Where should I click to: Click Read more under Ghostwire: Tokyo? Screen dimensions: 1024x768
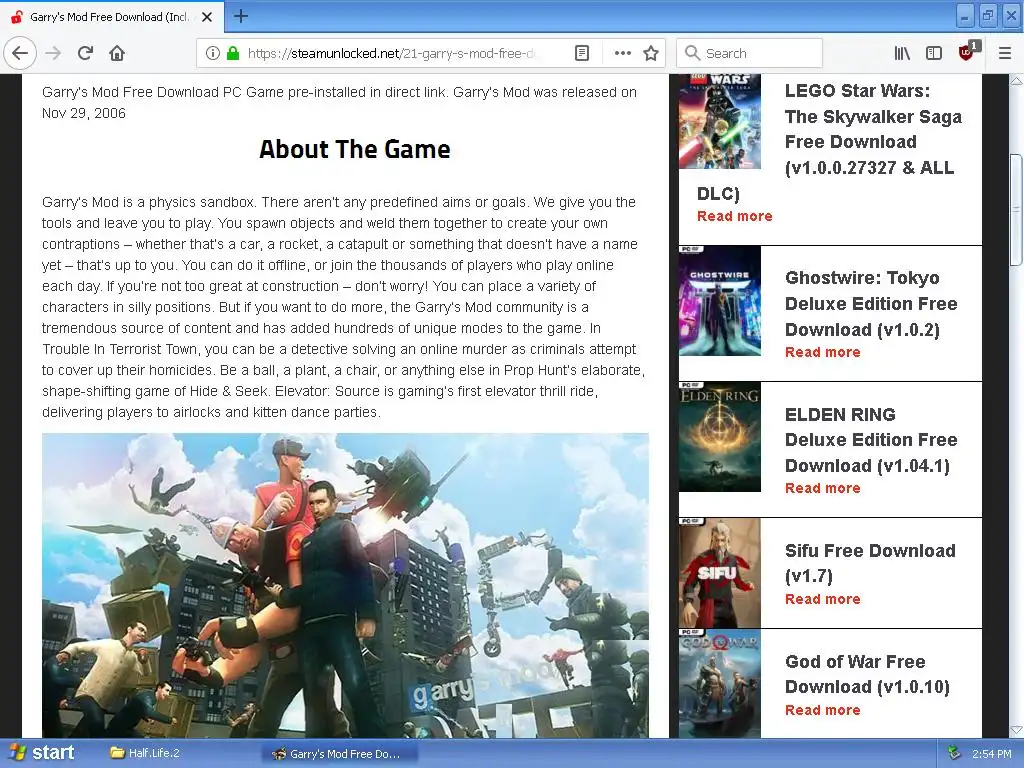click(822, 352)
